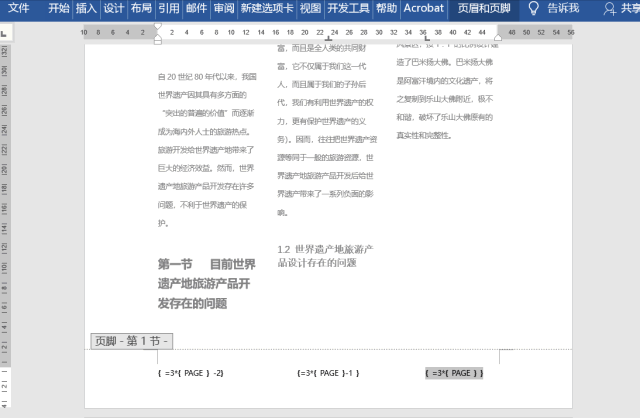Click the highlighted field { =3*{ PAGE } }
This screenshot has width=640, height=418.
(x=454, y=373)
